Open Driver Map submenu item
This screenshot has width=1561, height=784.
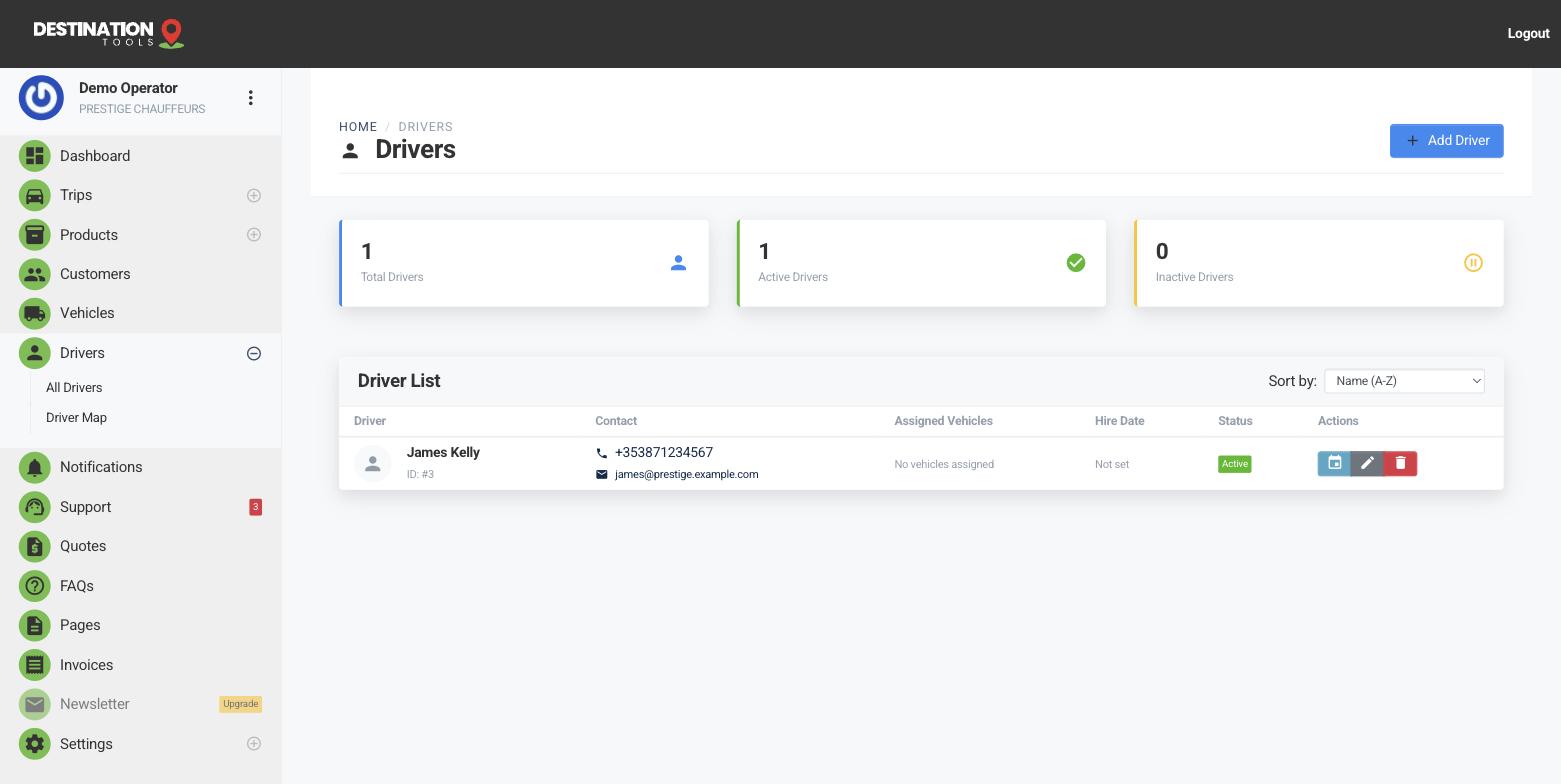tap(76, 418)
